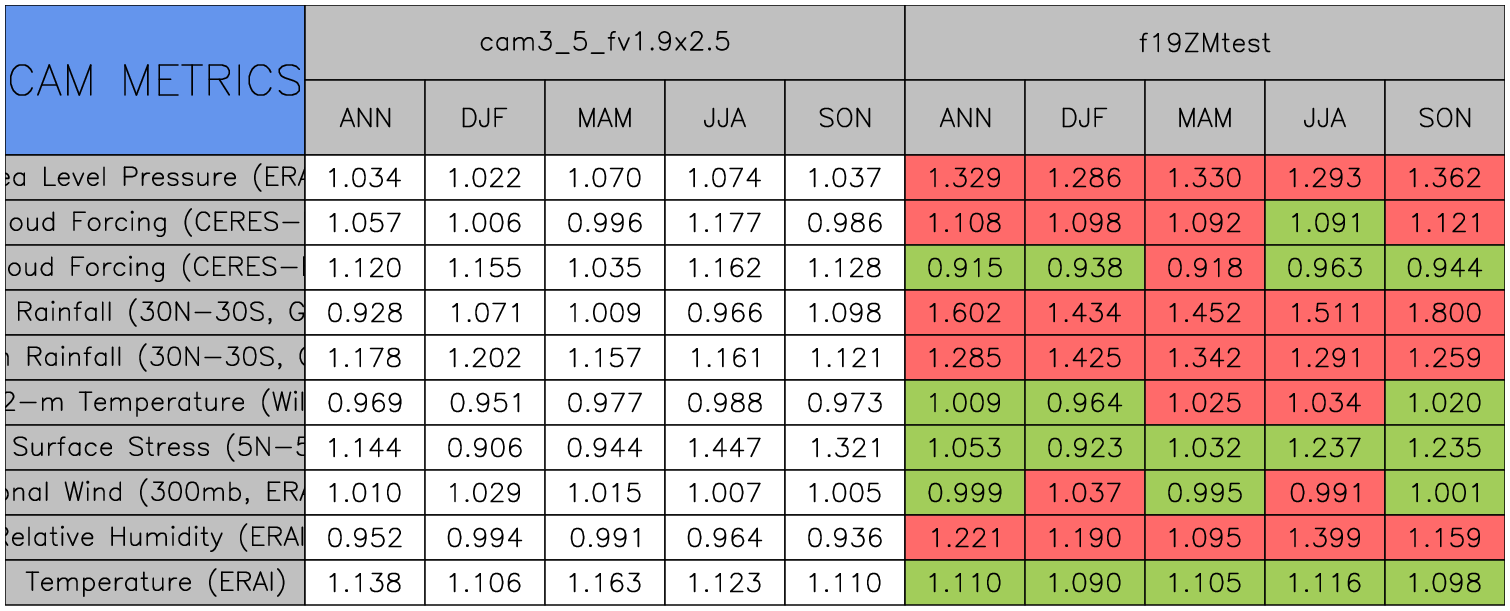The image size is (1510, 611).
Task: Select the Sea Level Pressure row label
Action: 155,178
